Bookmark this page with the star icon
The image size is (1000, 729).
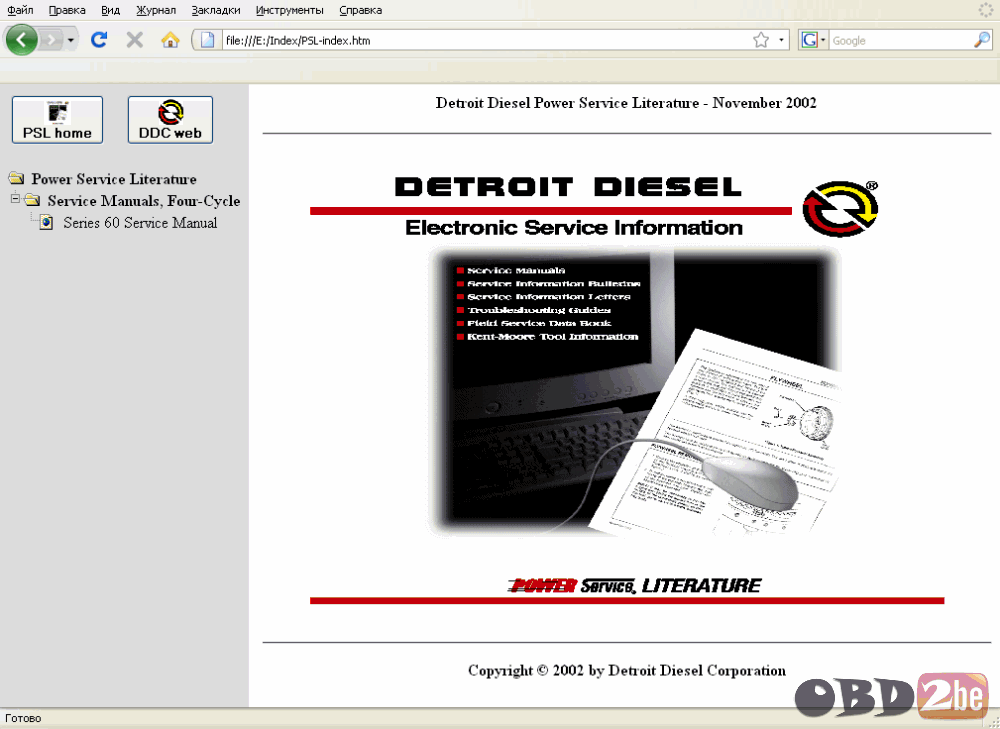[x=761, y=40]
